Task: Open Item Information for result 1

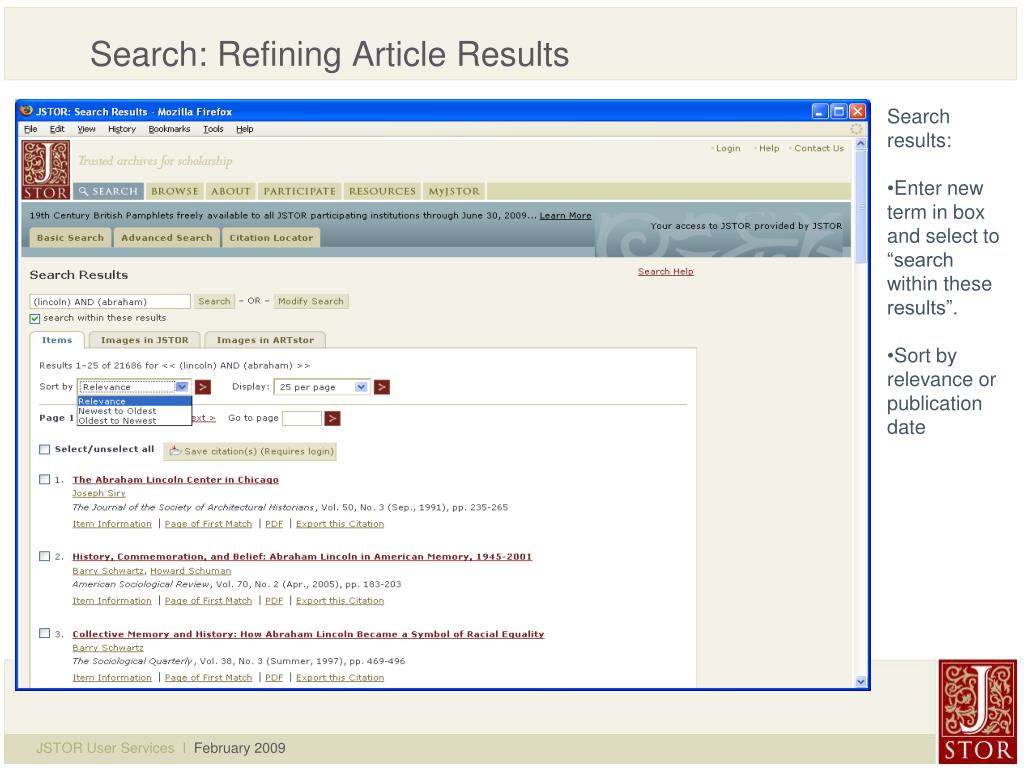Action: pos(112,524)
